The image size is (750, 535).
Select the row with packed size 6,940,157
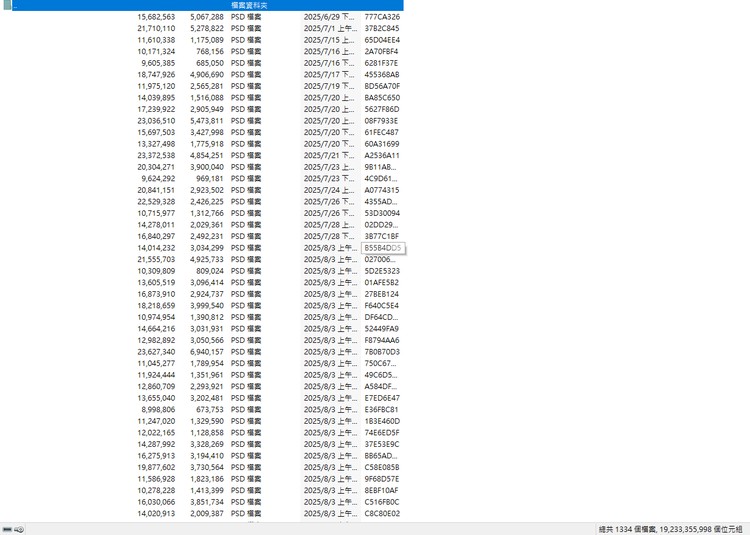point(205,352)
